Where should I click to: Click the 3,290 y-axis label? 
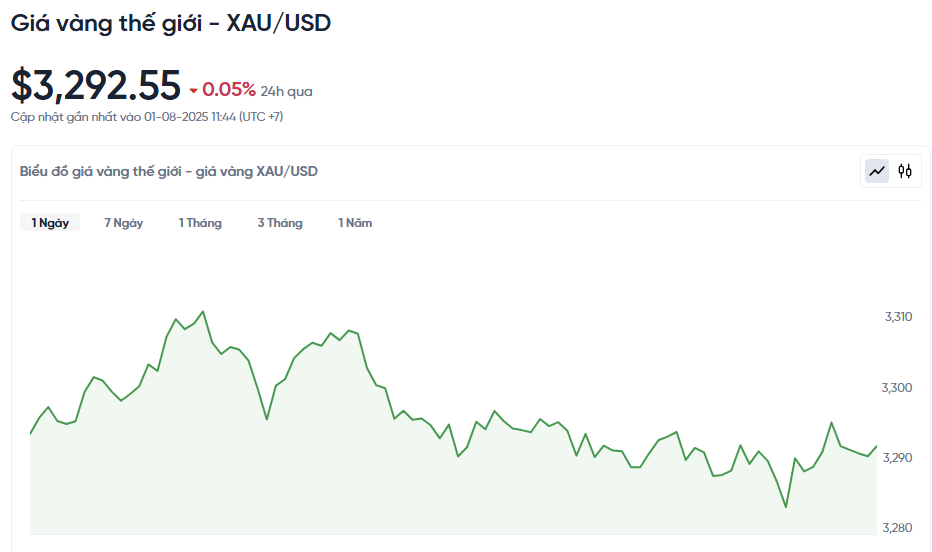[x=898, y=458]
